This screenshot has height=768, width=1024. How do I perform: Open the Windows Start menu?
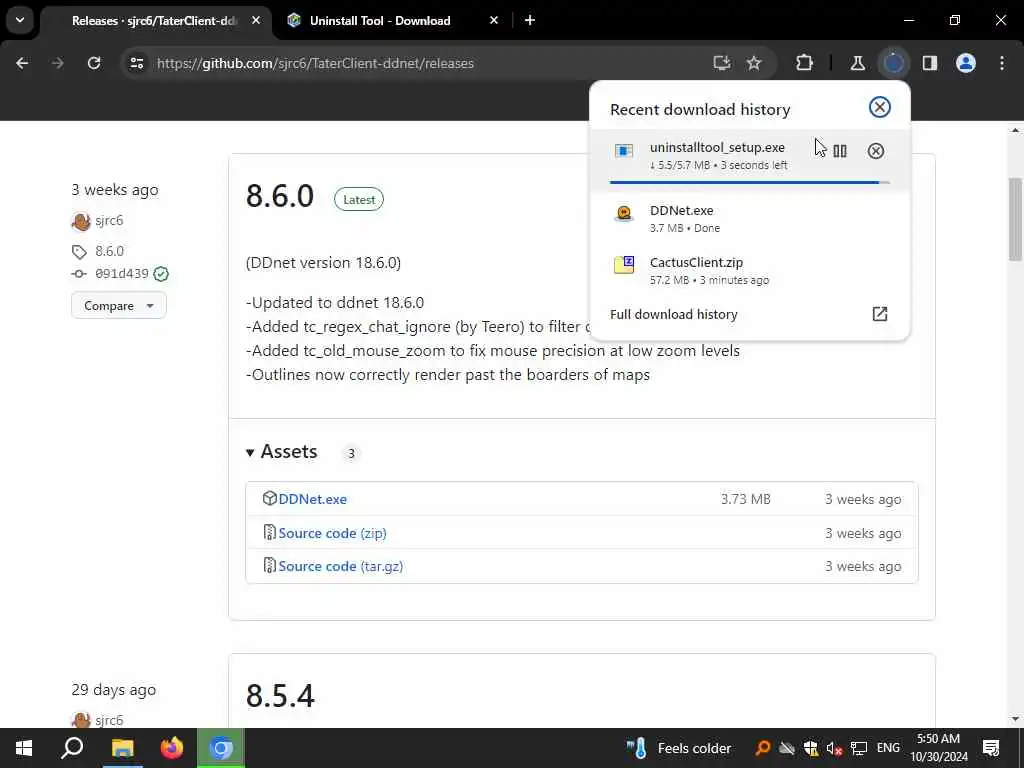pos(24,748)
